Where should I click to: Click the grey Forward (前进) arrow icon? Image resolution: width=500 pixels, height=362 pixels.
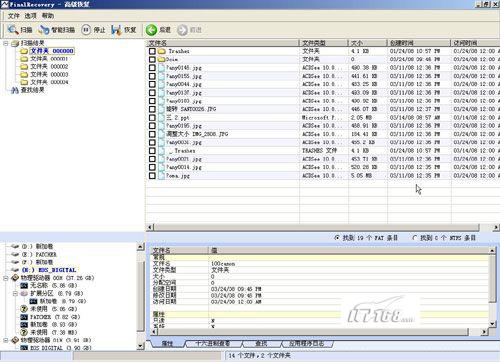(x=182, y=30)
